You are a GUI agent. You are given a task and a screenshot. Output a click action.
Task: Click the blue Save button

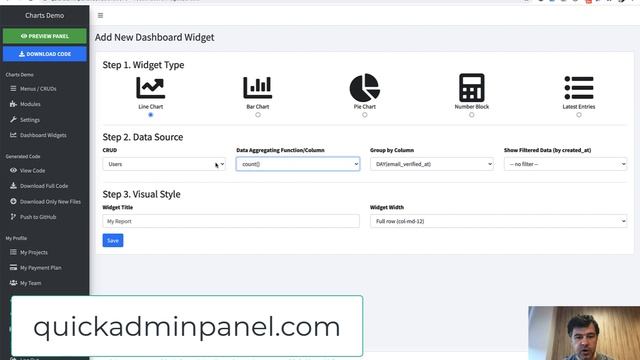(x=113, y=240)
